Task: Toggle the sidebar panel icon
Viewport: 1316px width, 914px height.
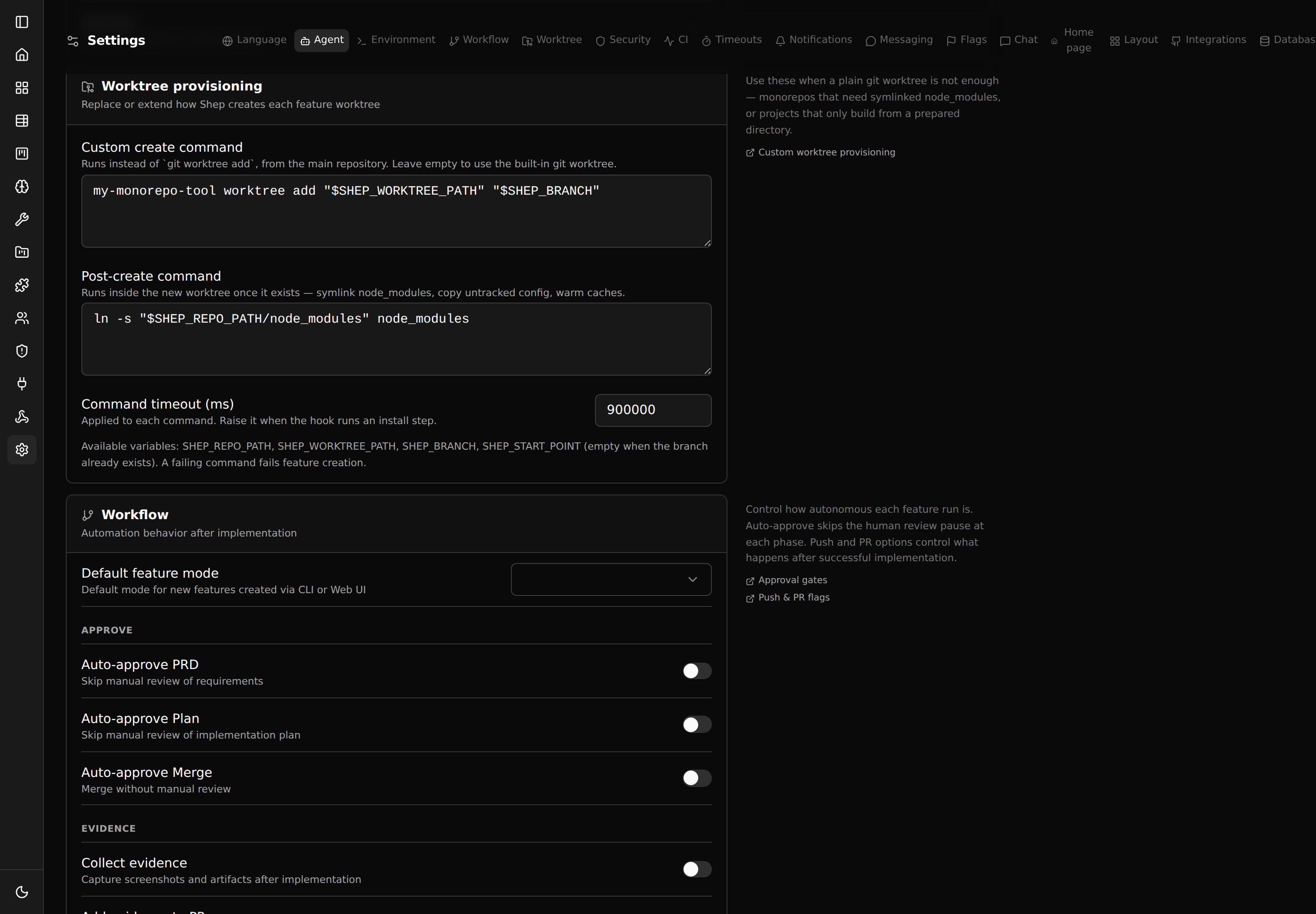Action: coord(22,22)
